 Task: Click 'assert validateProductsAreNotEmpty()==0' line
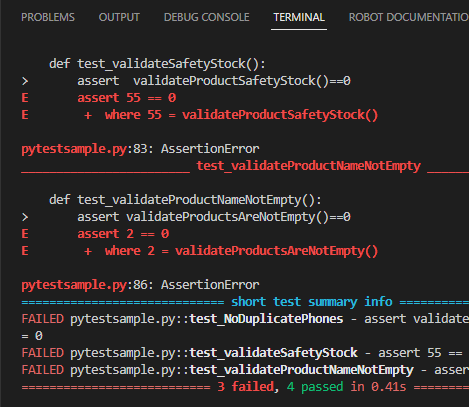click(214, 217)
